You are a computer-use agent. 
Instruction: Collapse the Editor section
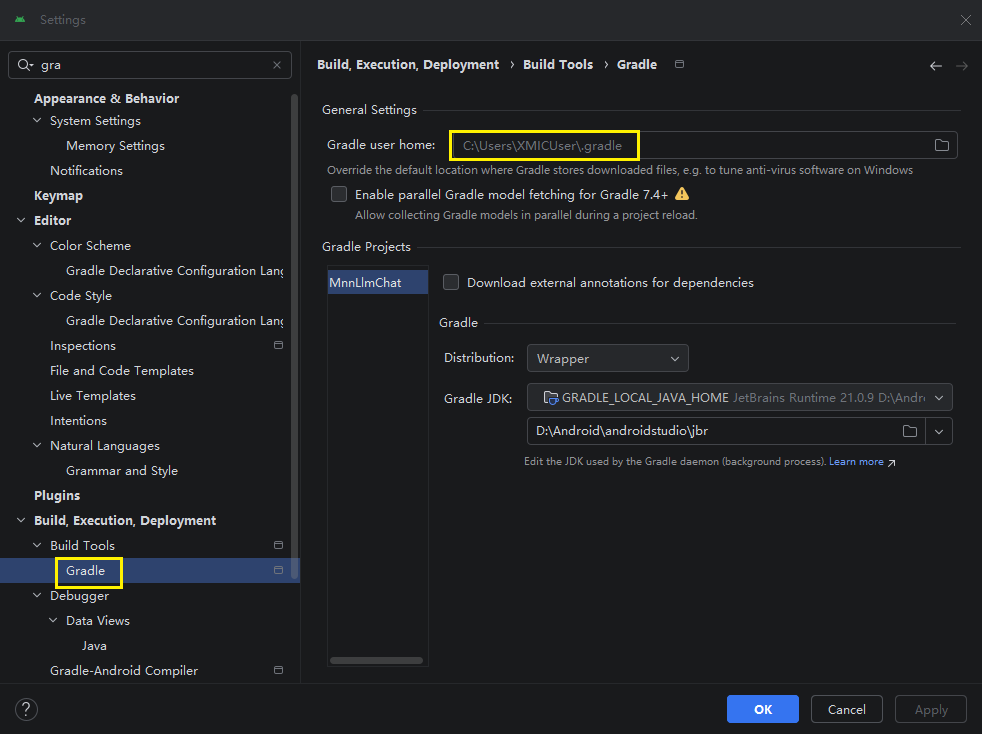[x=21, y=220]
